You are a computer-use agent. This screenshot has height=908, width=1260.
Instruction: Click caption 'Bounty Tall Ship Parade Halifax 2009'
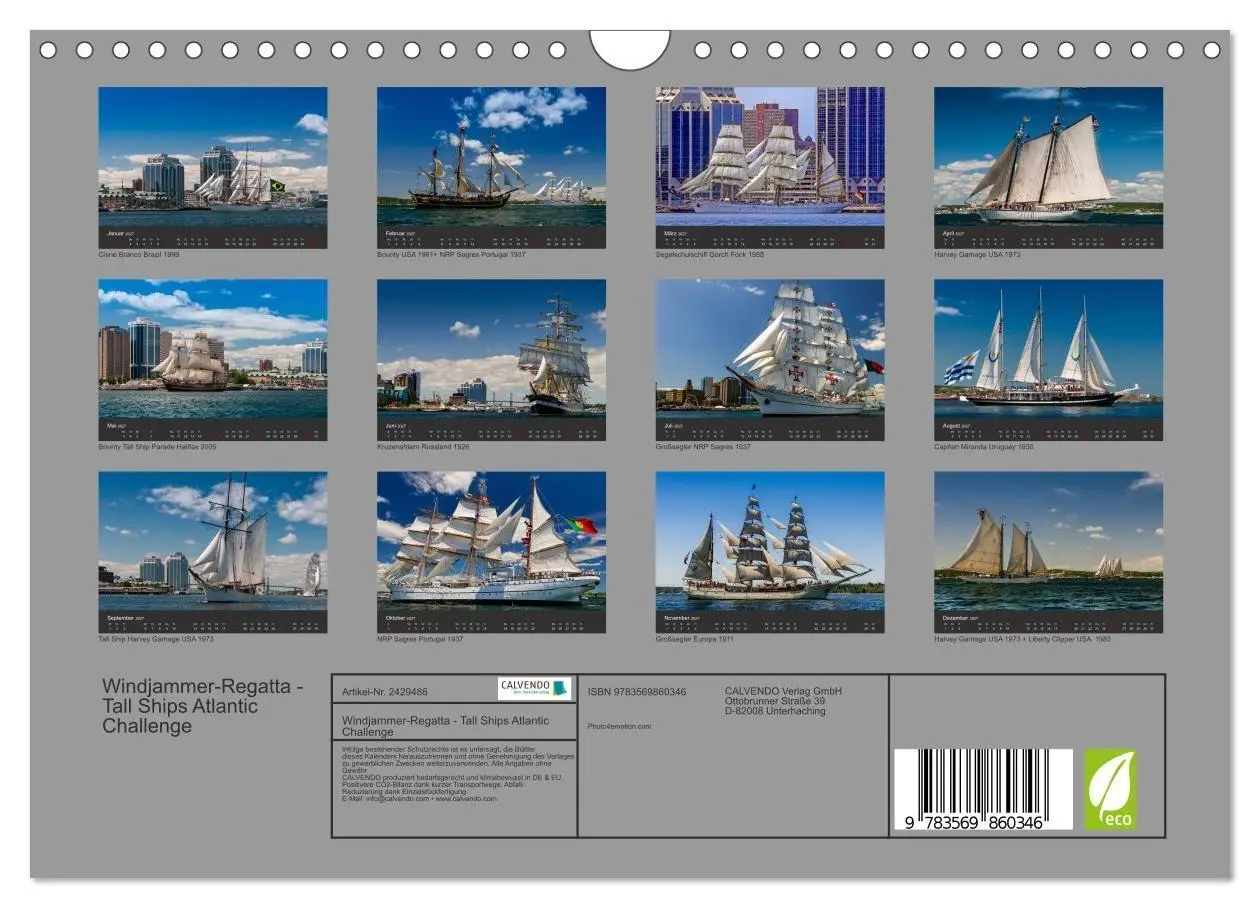(157, 447)
